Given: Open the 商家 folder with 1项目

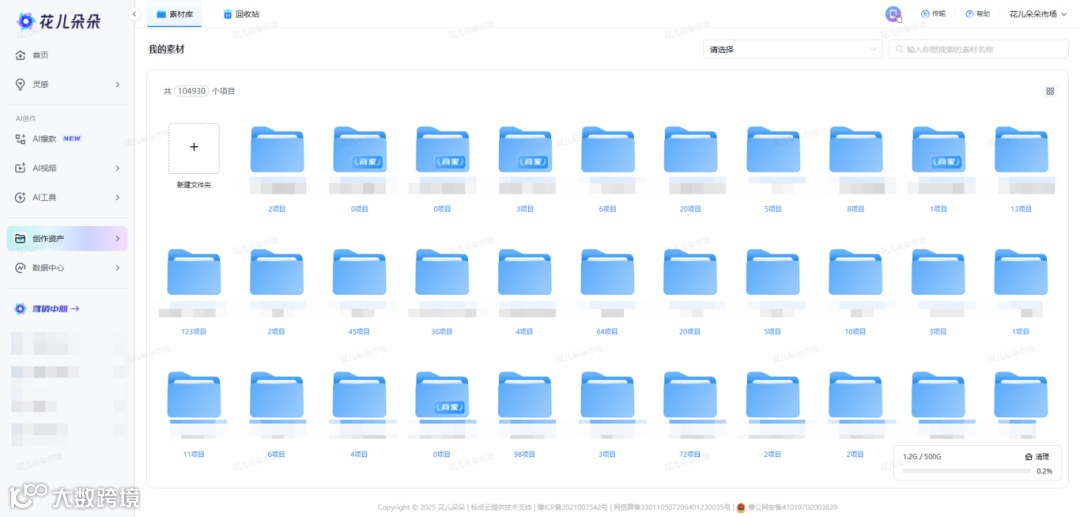Looking at the screenshot, I should pyautogui.click(x=939, y=149).
